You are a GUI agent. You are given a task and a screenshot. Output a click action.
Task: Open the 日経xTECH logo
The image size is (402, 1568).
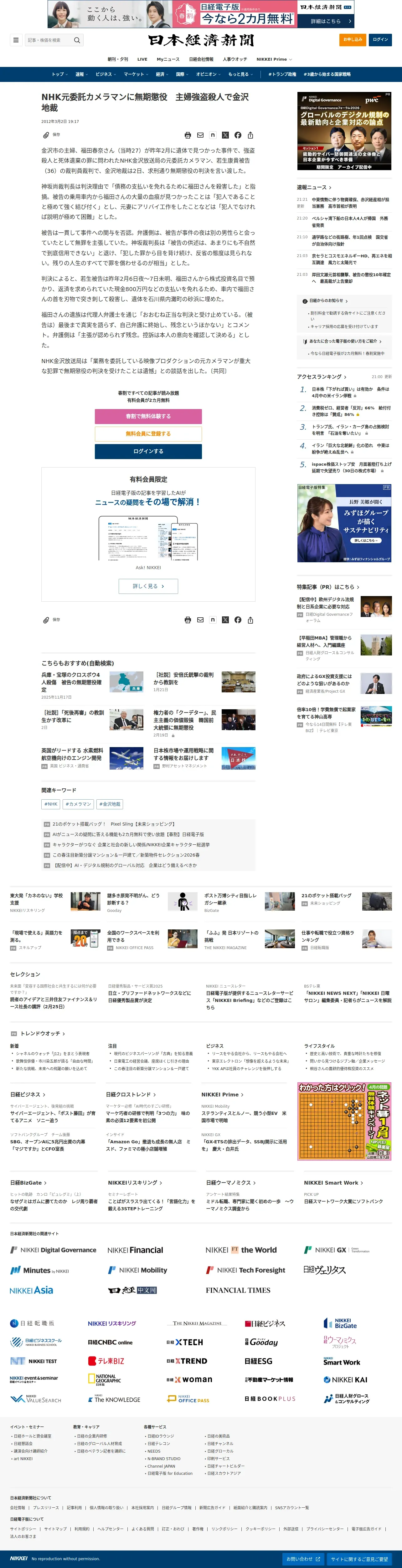184,1342
